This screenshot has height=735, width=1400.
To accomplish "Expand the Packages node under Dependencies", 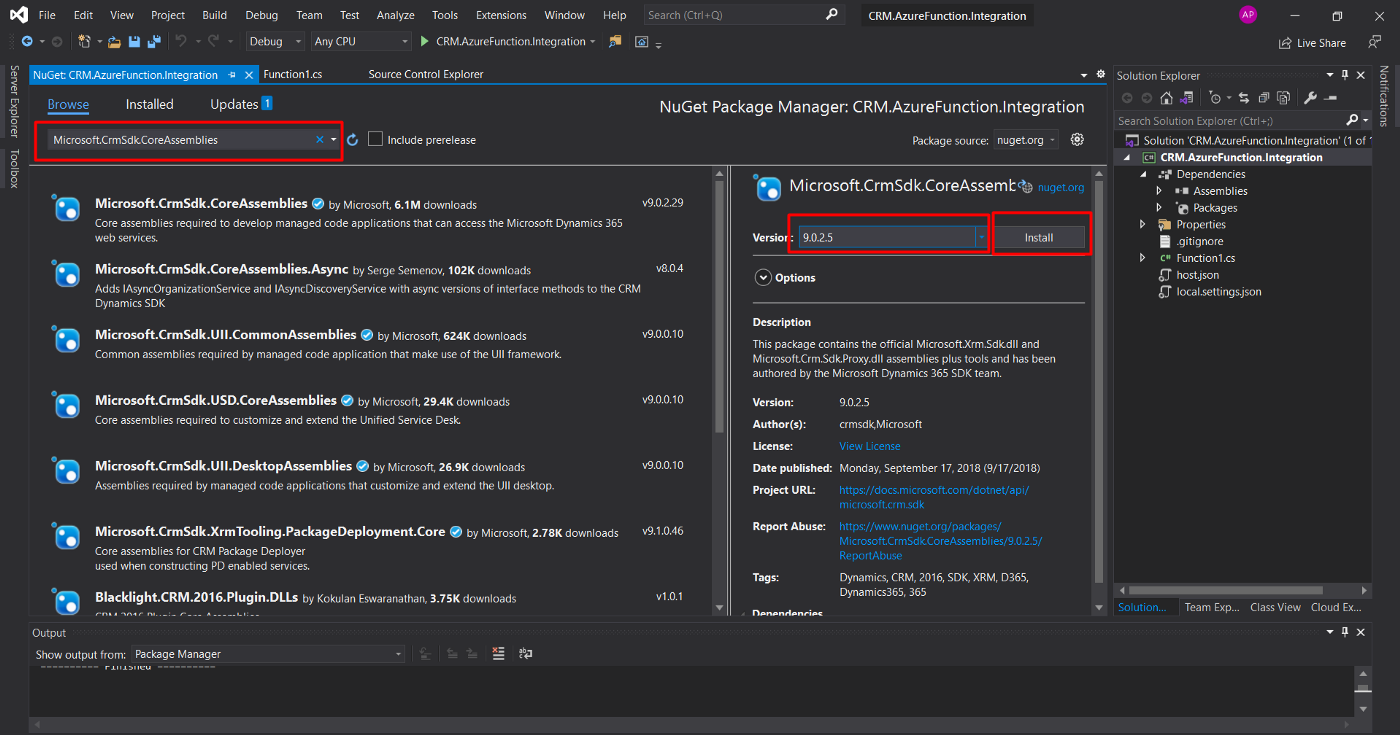I will 1159,208.
